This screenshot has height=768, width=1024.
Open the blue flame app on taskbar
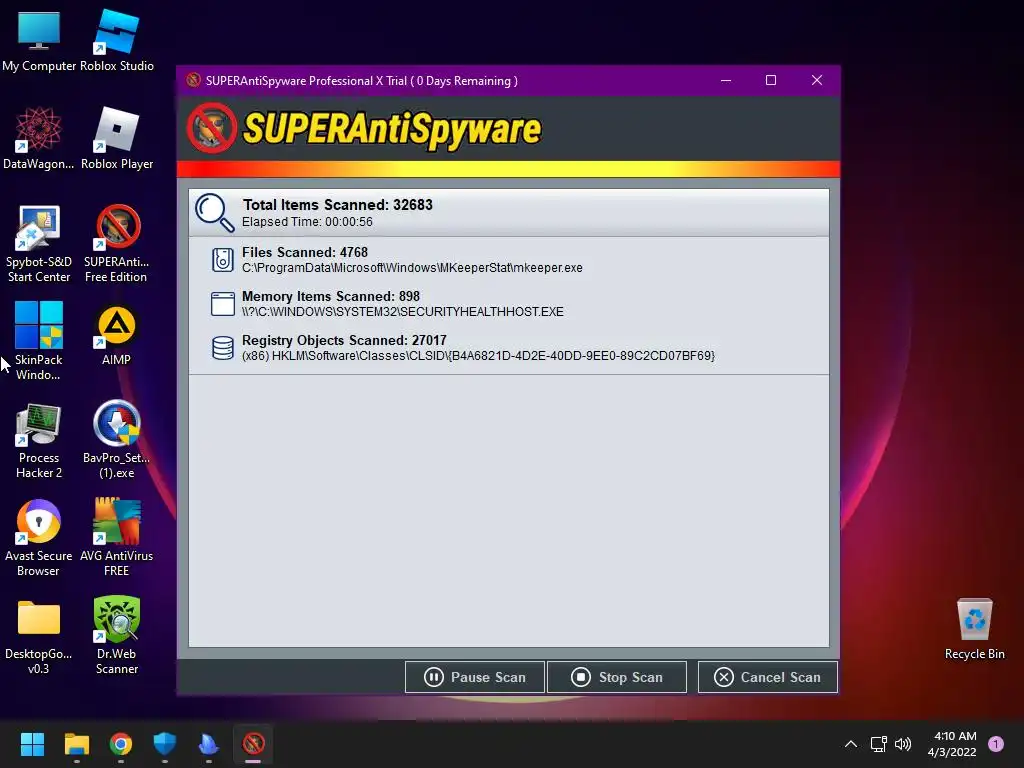[208, 744]
